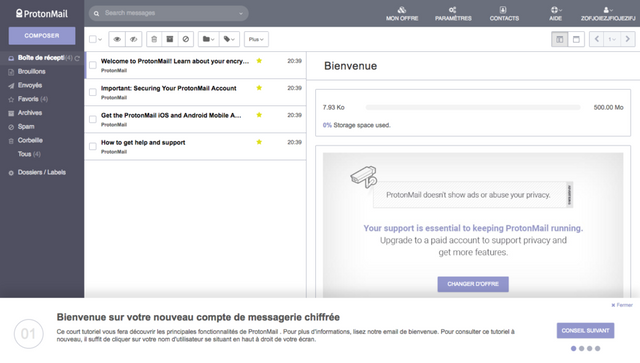This screenshot has width=640, height=363.
Task: Select checkbox for Welcome to ProtonMail message
Action: [x=93, y=65]
